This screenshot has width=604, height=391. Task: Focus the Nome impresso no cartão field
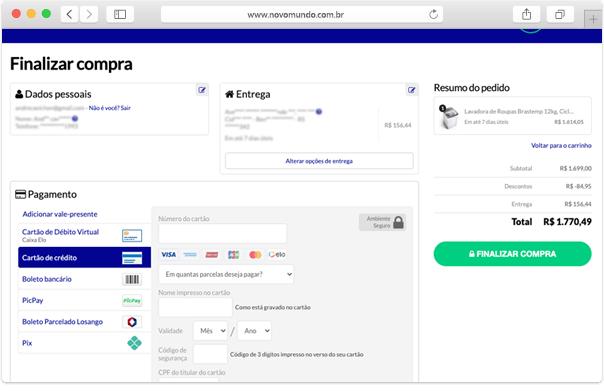point(195,307)
